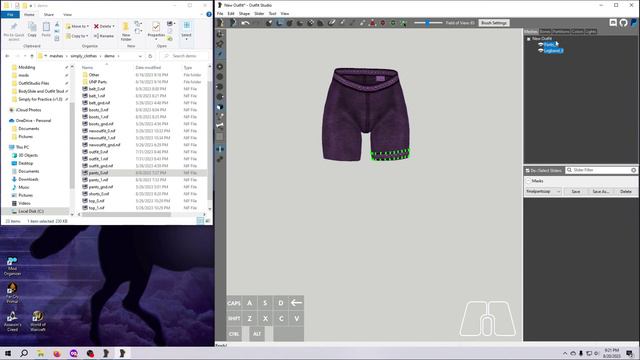Open the address bar history dropdown
Viewport: 640px width, 360px height.
pos(140,56)
